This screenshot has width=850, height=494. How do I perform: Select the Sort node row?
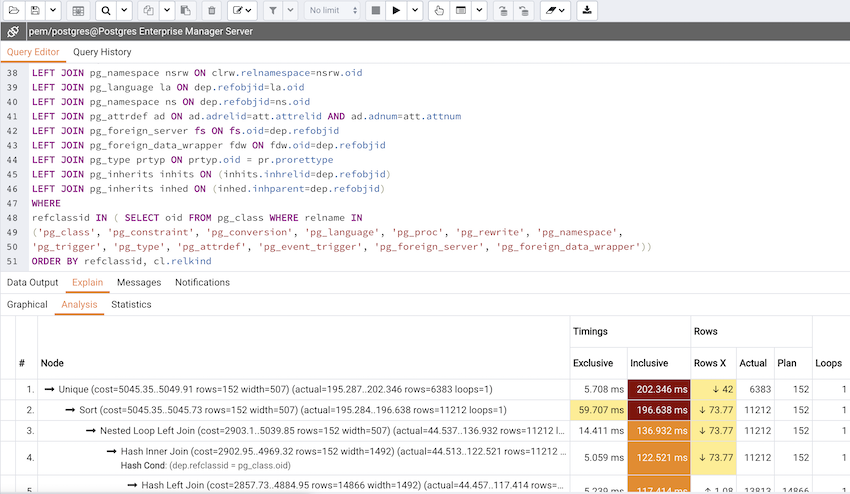point(304,410)
